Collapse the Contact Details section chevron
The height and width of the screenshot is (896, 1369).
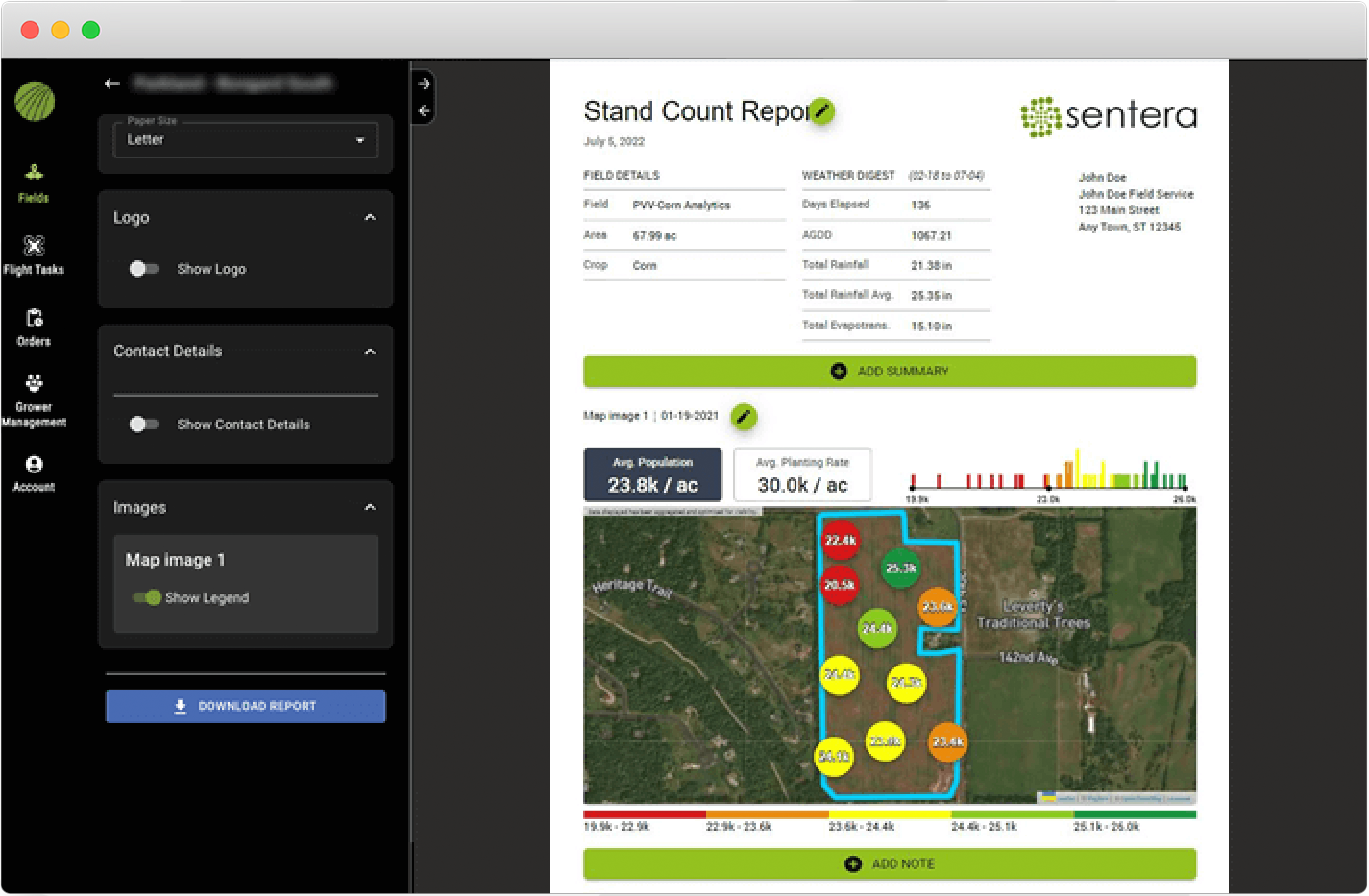click(370, 351)
